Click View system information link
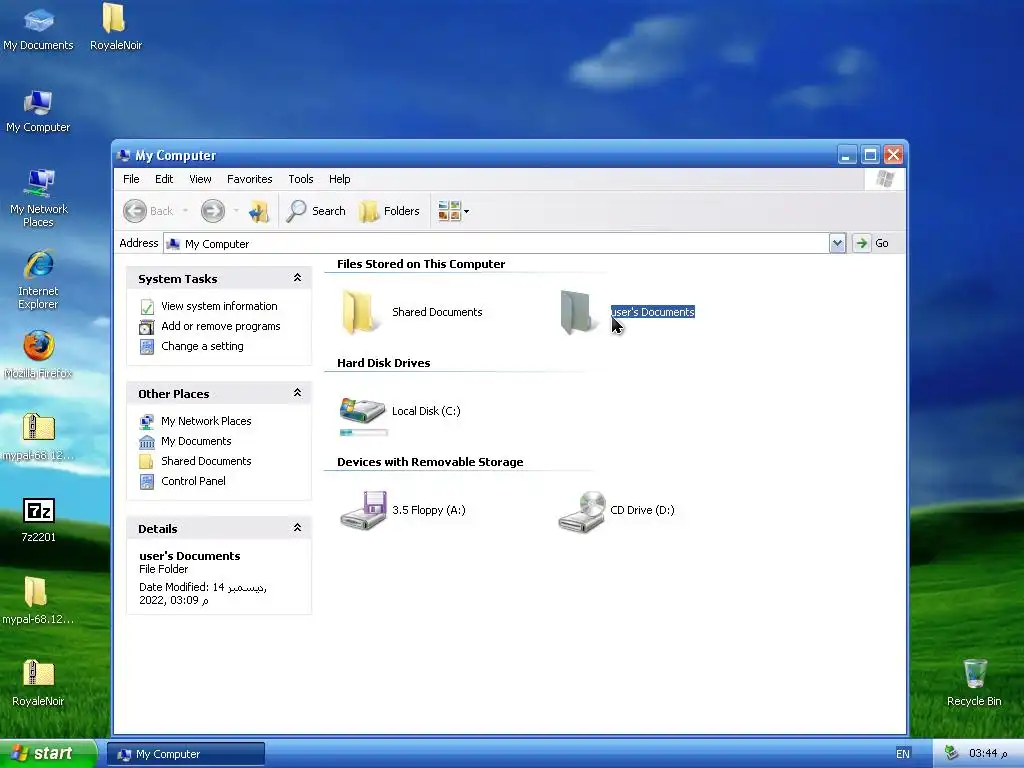Viewport: 1024px width, 768px height. [219, 306]
